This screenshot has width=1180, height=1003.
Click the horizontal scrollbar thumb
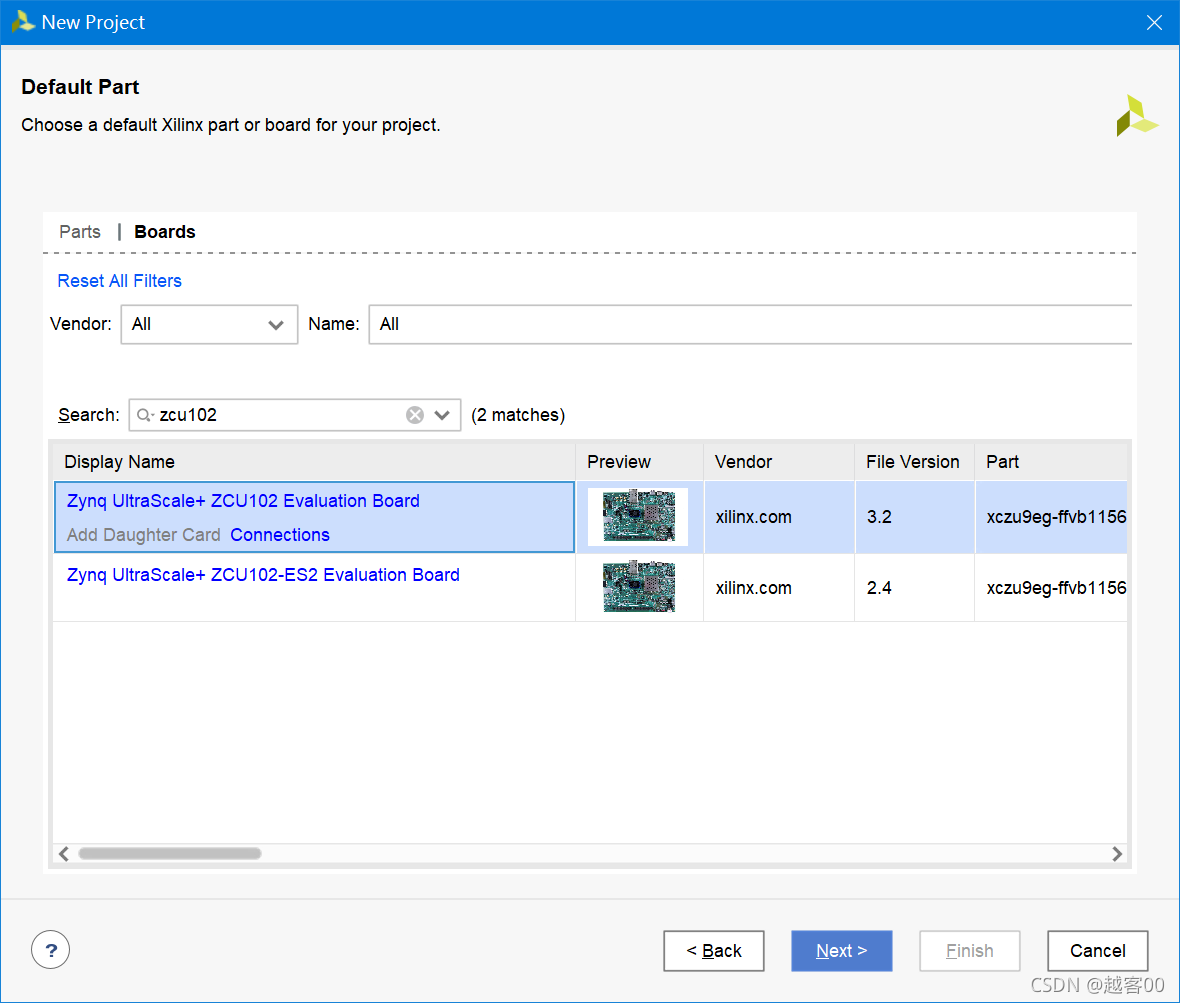170,853
